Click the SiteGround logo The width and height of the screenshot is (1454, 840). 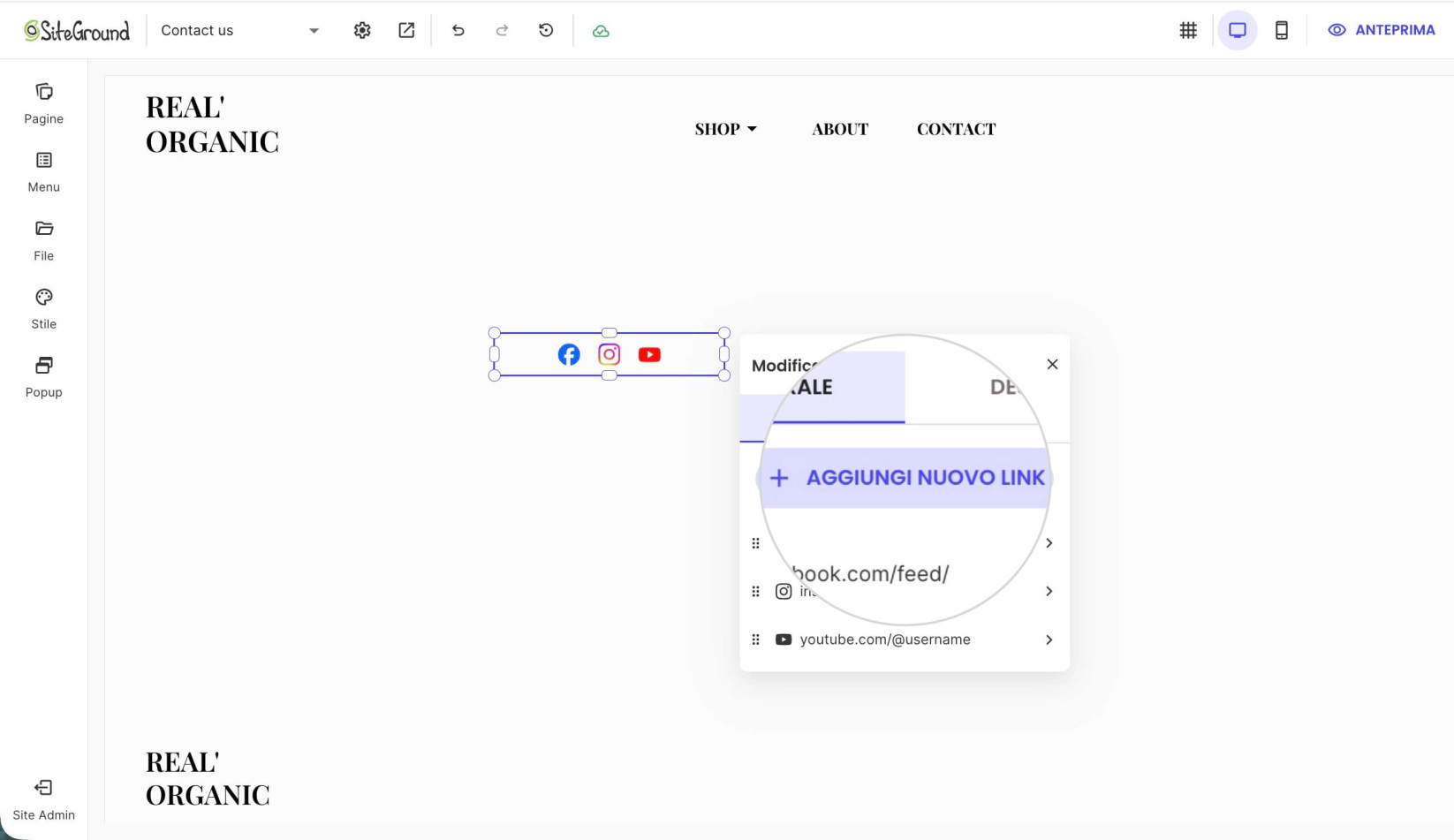click(77, 31)
